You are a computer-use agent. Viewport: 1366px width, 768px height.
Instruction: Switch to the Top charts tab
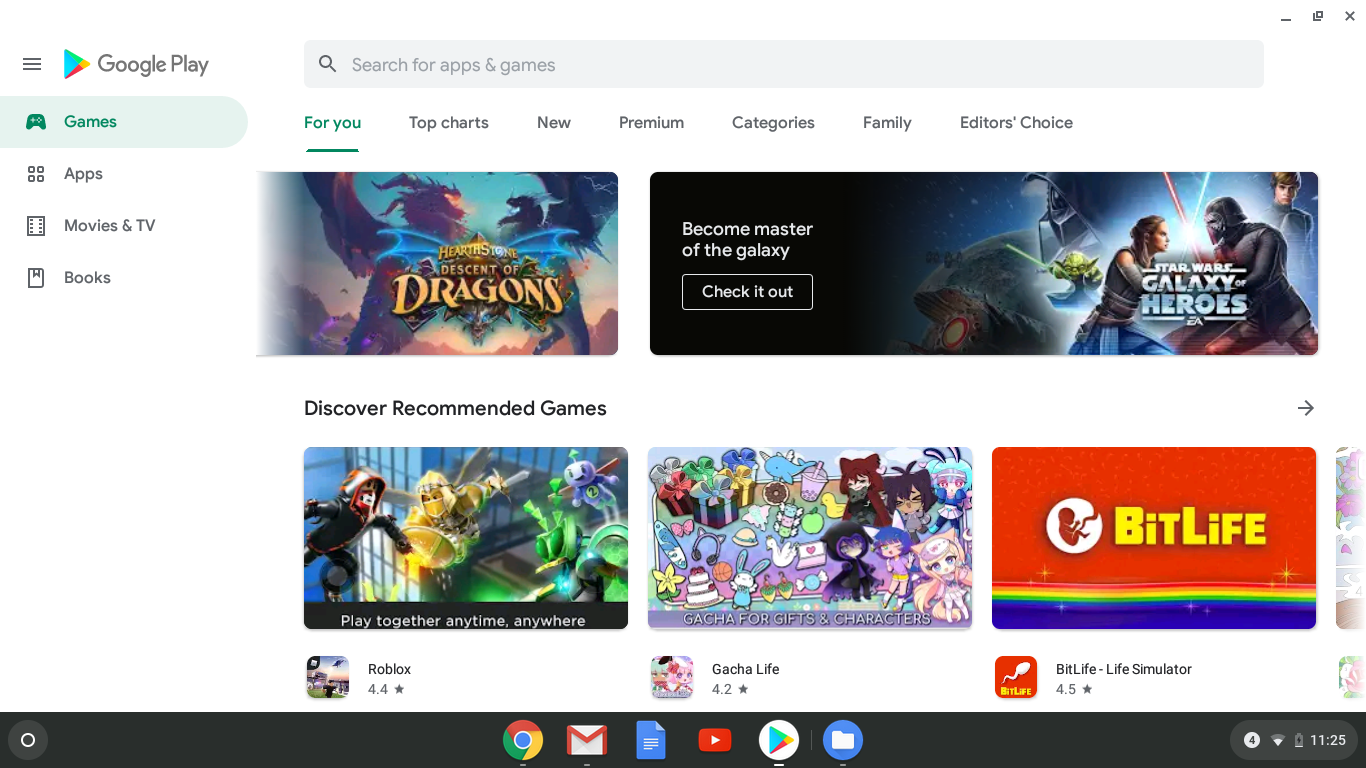tap(448, 123)
